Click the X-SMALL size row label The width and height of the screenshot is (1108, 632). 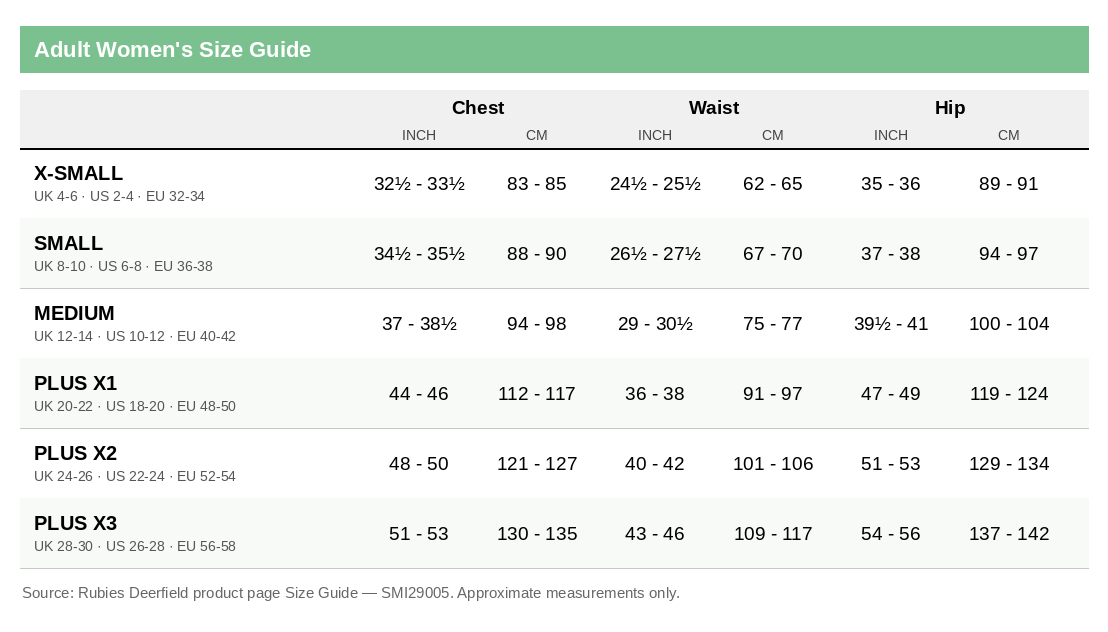tap(78, 173)
